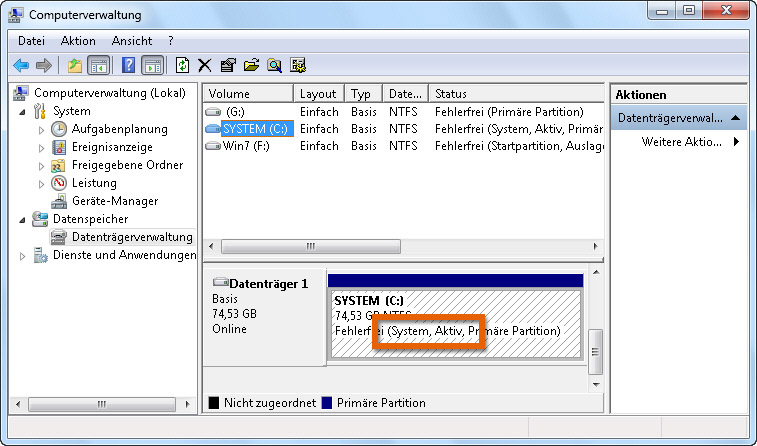Expand the Aufgabenplanung tree node

pyautogui.click(x=41, y=130)
